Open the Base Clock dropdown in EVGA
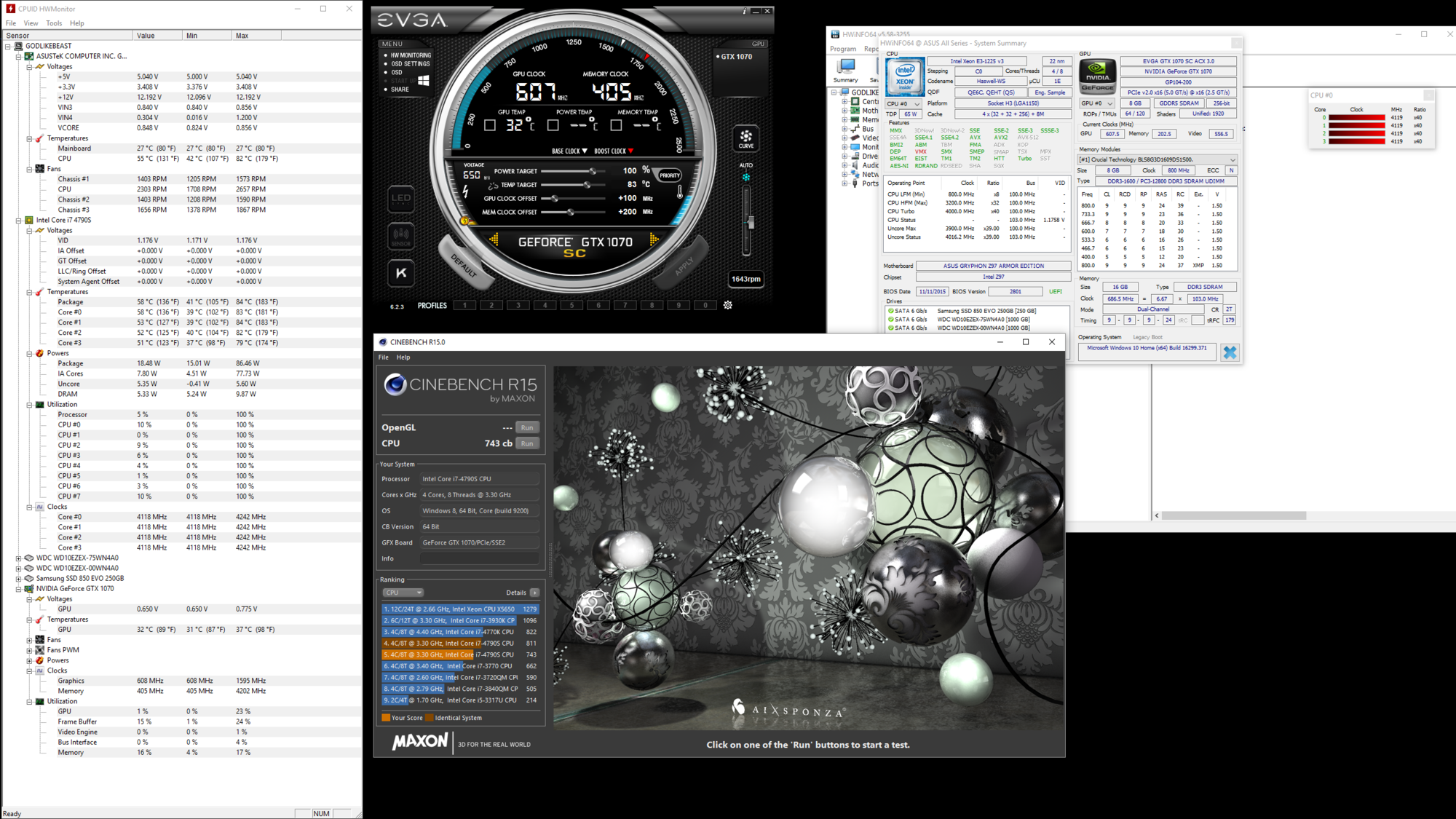The image size is (1456, 819). point(569,151)
